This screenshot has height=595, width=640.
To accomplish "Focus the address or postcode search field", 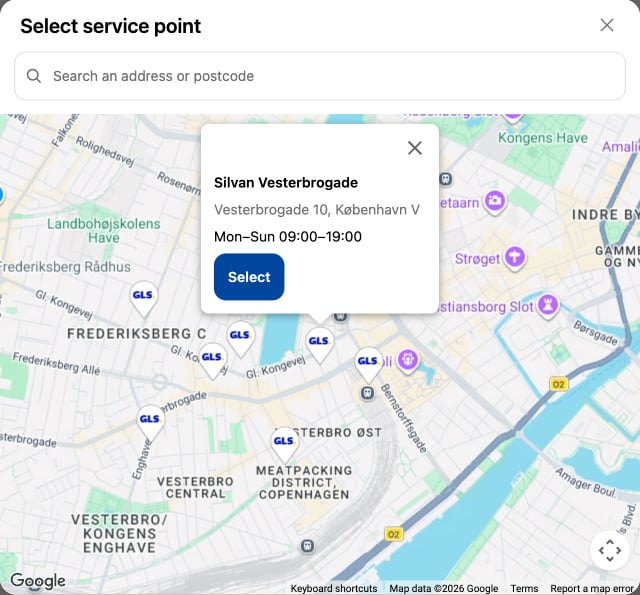I will point(320,76).
